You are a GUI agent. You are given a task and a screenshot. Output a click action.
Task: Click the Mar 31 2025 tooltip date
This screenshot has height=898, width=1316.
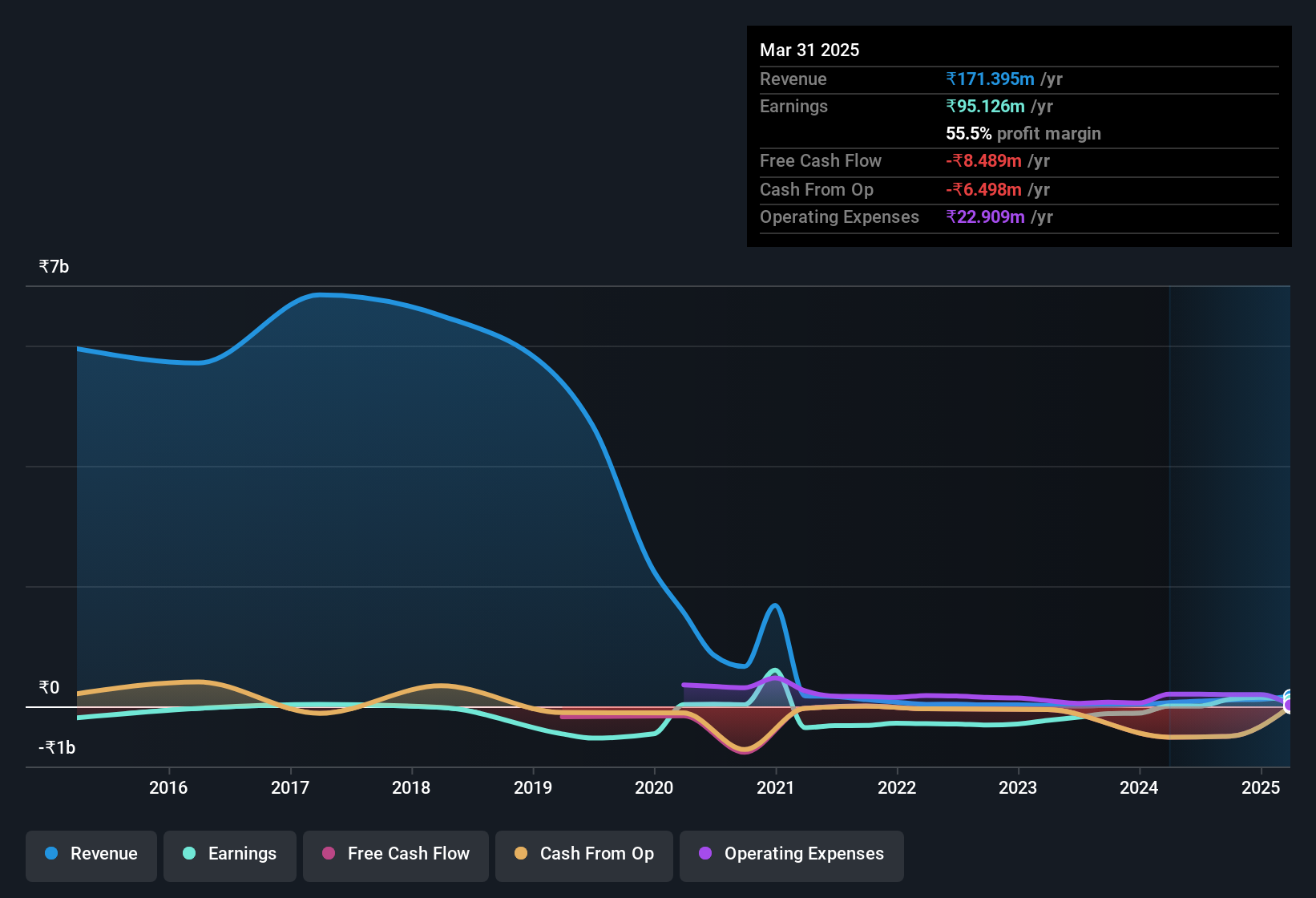tap(809, 50)
